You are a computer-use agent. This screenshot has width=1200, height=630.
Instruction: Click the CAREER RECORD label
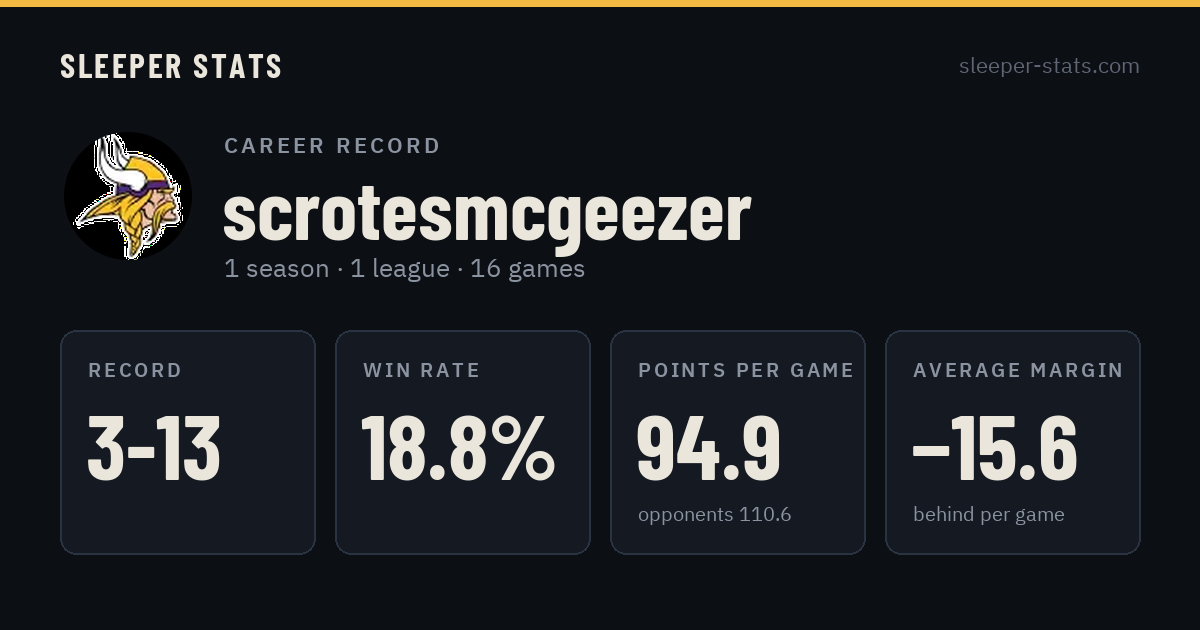332,146
